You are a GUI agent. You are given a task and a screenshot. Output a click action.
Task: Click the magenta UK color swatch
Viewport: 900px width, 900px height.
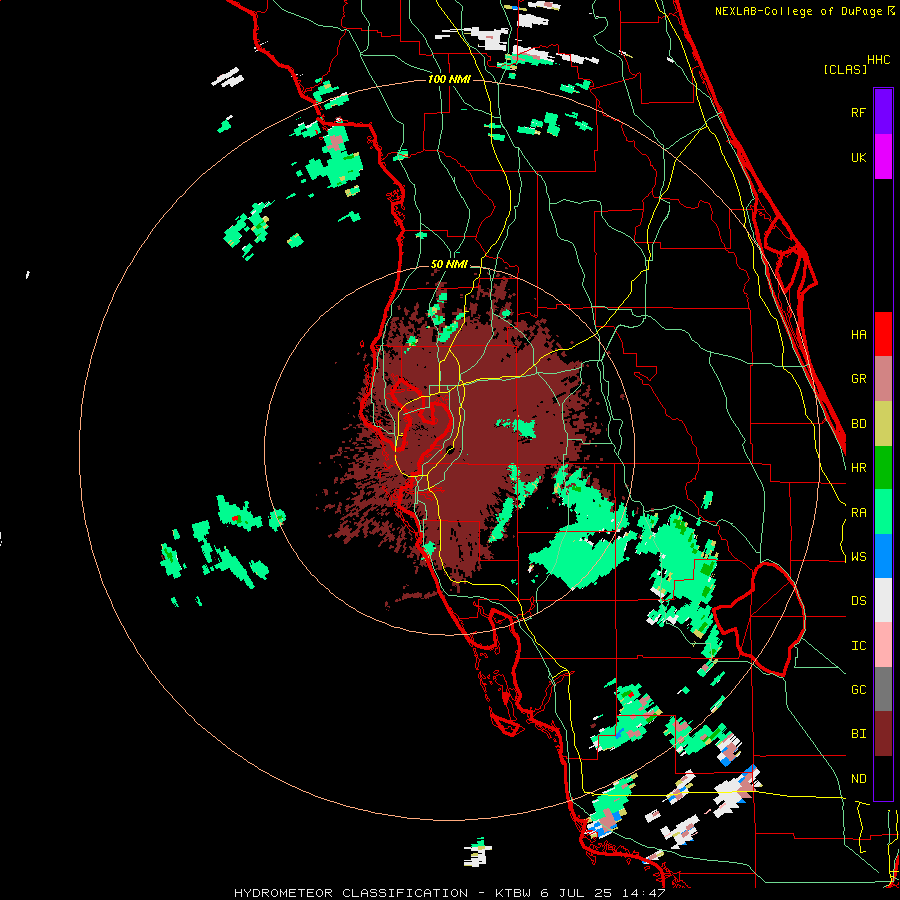[x=883, y=157]
